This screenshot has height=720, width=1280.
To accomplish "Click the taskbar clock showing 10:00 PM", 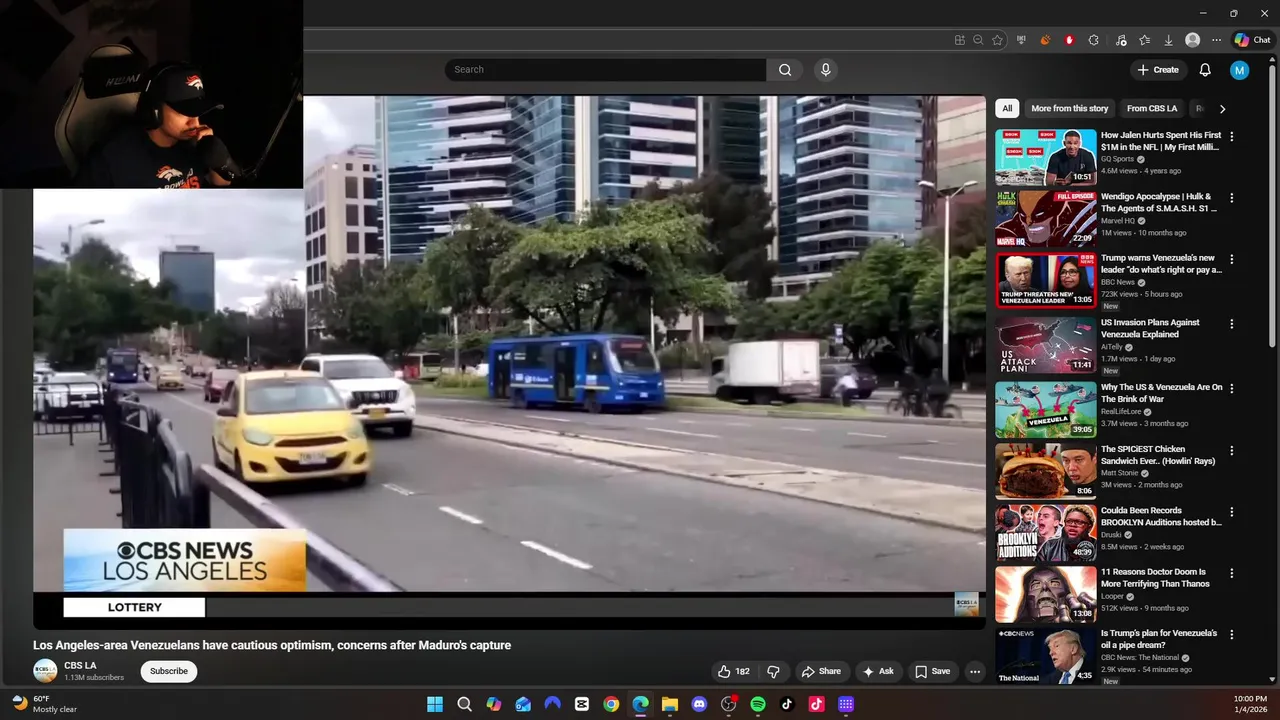I will pyautogui.click(x=1250, y=704).
